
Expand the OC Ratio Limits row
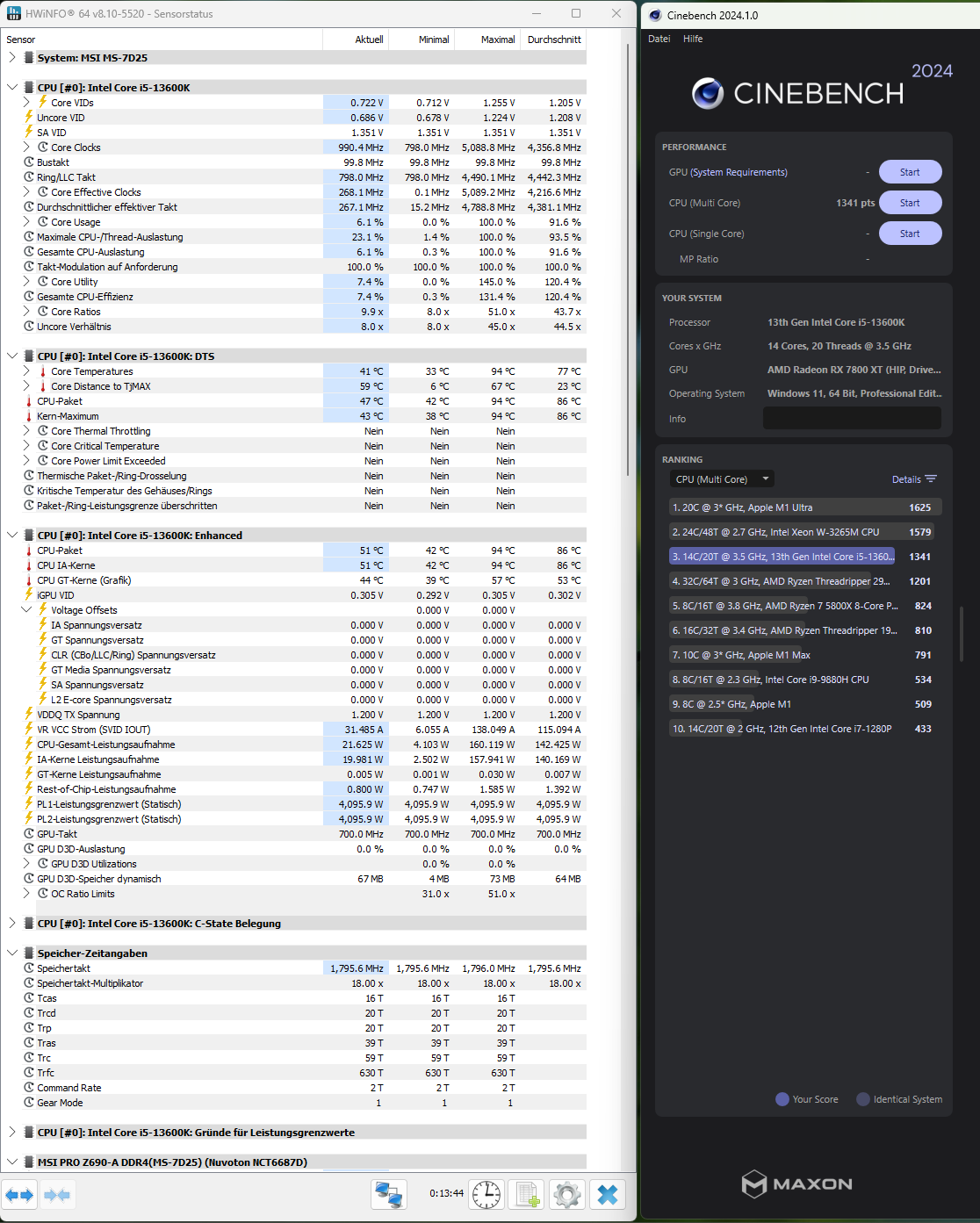(x=26, y=893)
